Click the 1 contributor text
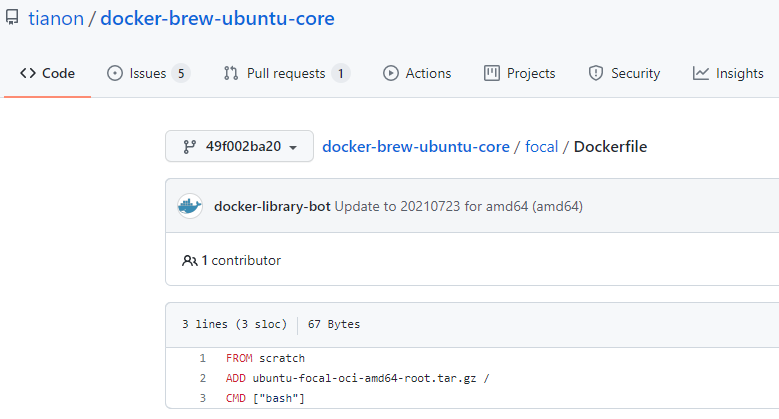 [x=241, y=260]
